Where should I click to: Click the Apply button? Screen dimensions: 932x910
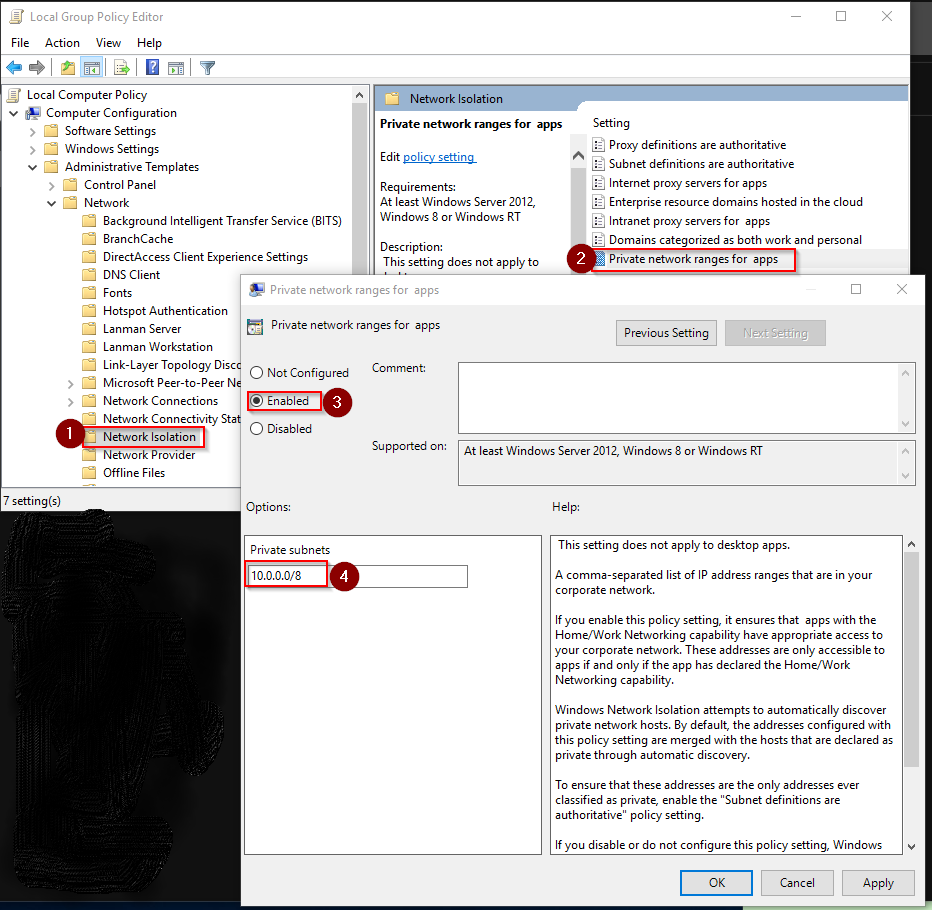(x=878, y=883)
